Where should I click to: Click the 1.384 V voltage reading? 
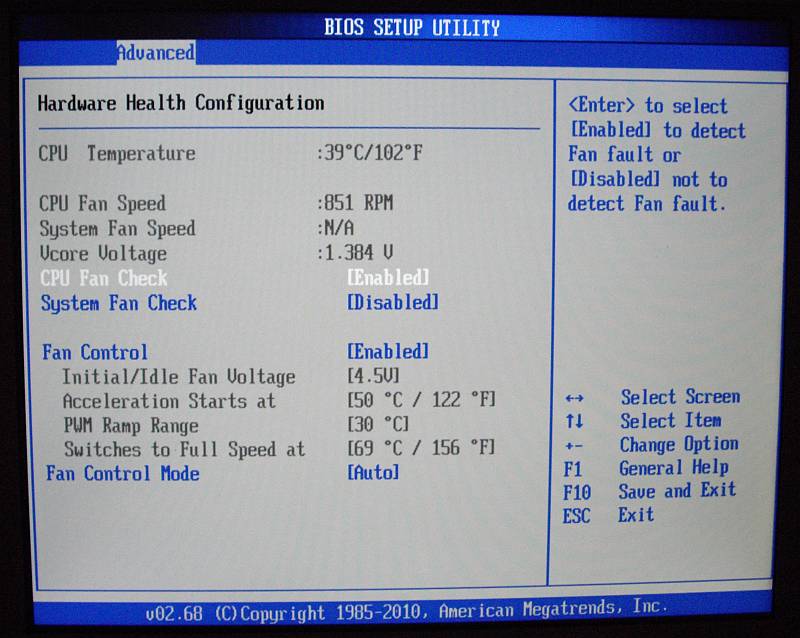(355, 252)
